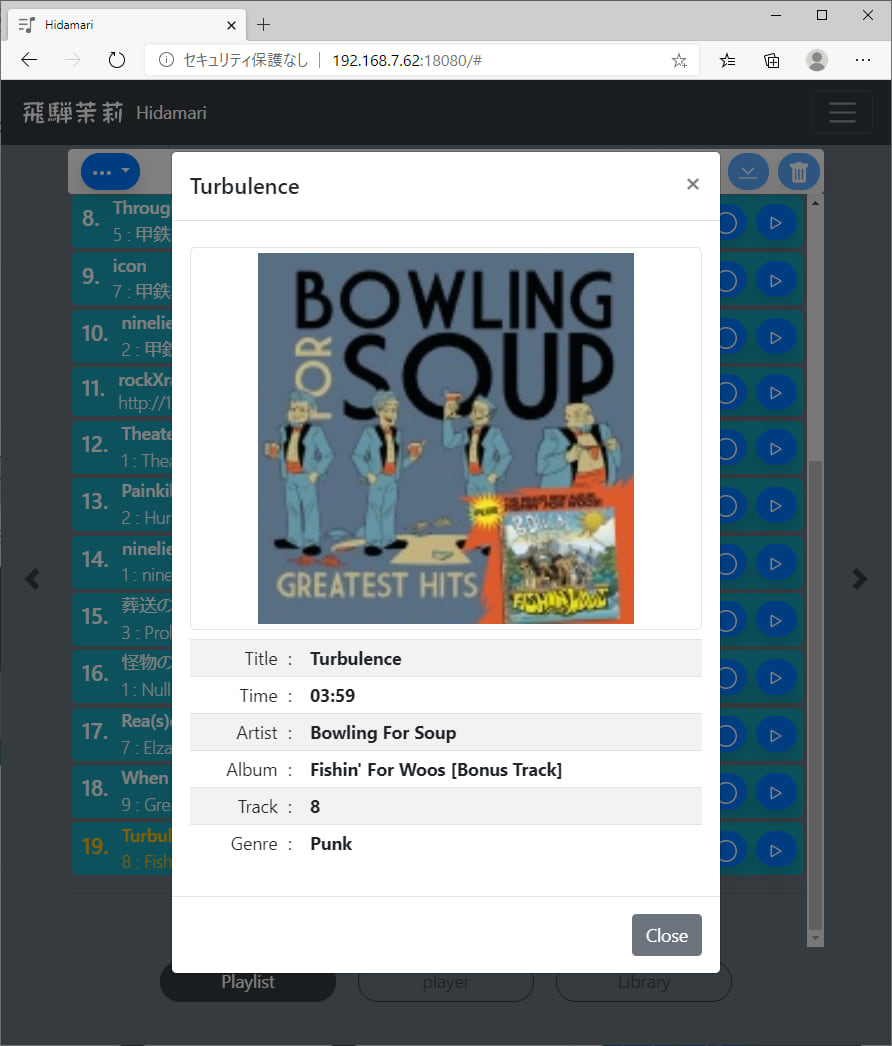Close the Hidamari browser tab
The height and width of the screenshot is (1046, 892).
click(232, 25)
